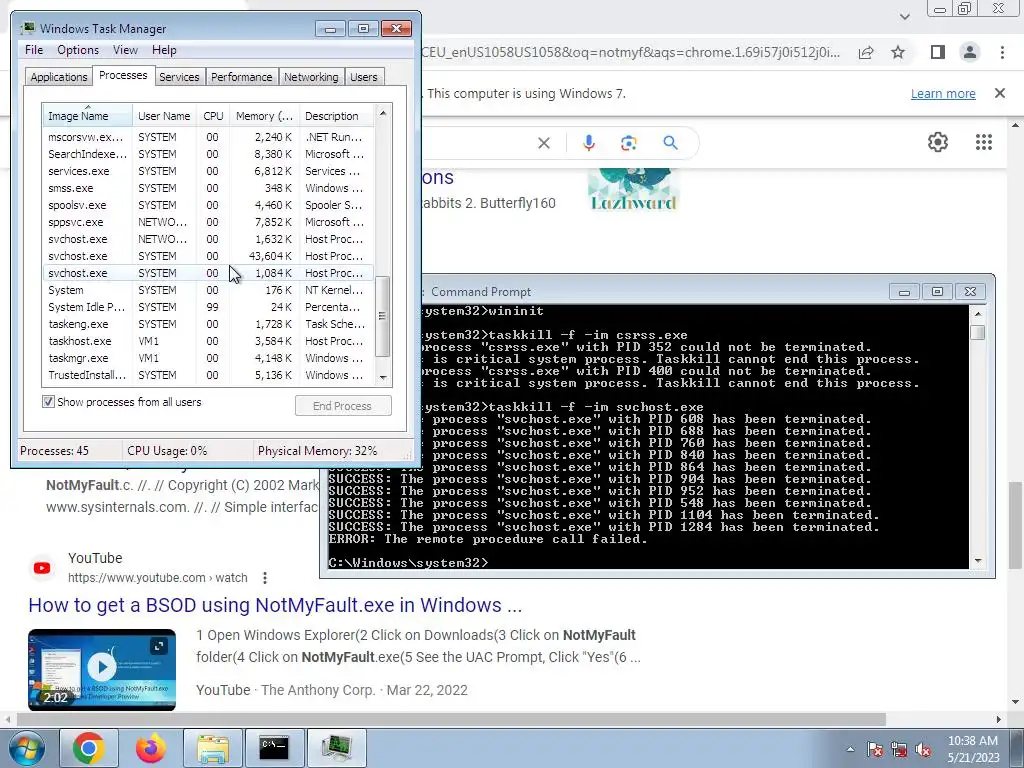Sort by the User Name column header
This screenshot has height=768, width=1024.
click(164, 116)
